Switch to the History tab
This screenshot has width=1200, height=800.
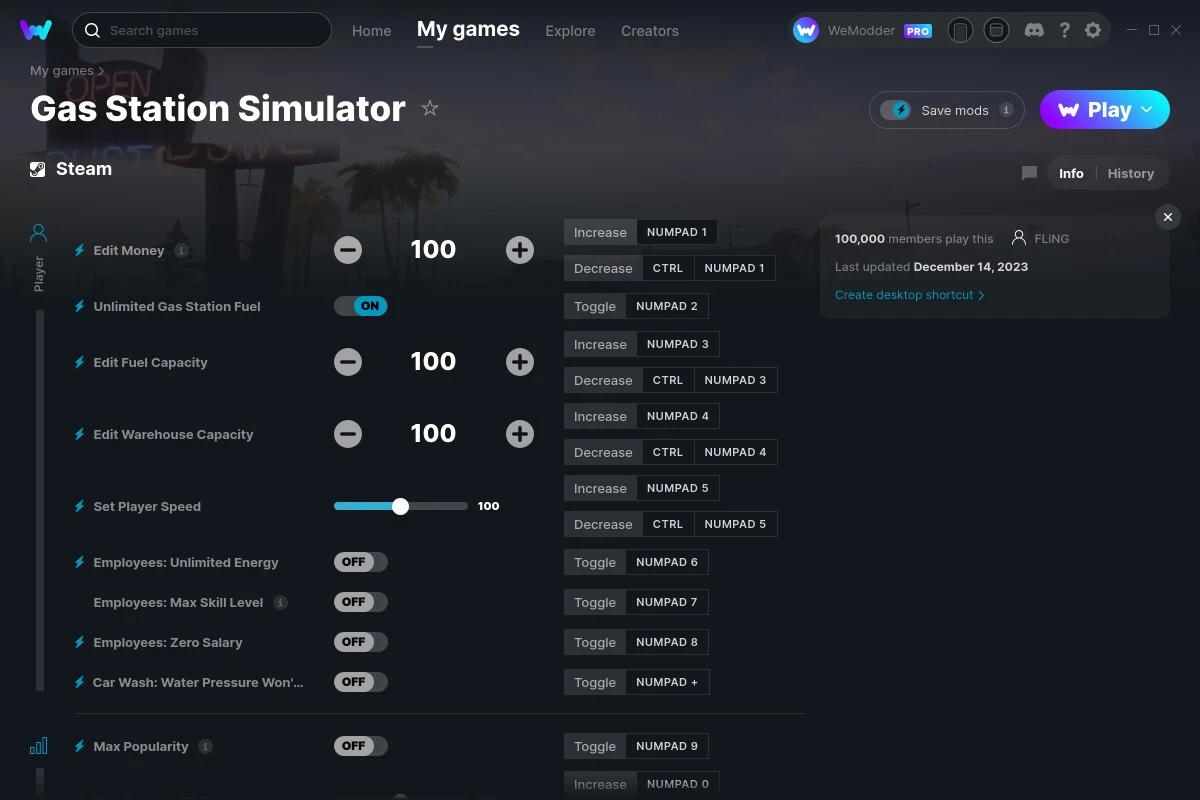pyautogui.click(x=1130, y=172)
